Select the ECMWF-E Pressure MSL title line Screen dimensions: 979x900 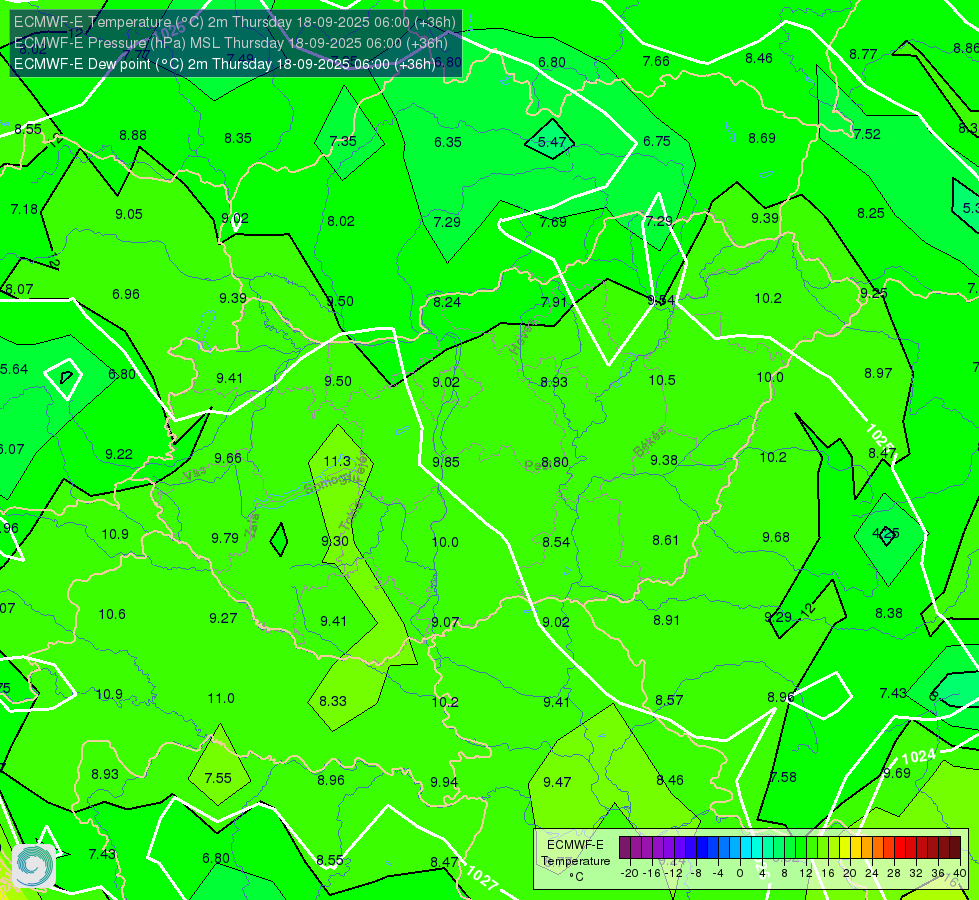point(230,43)
